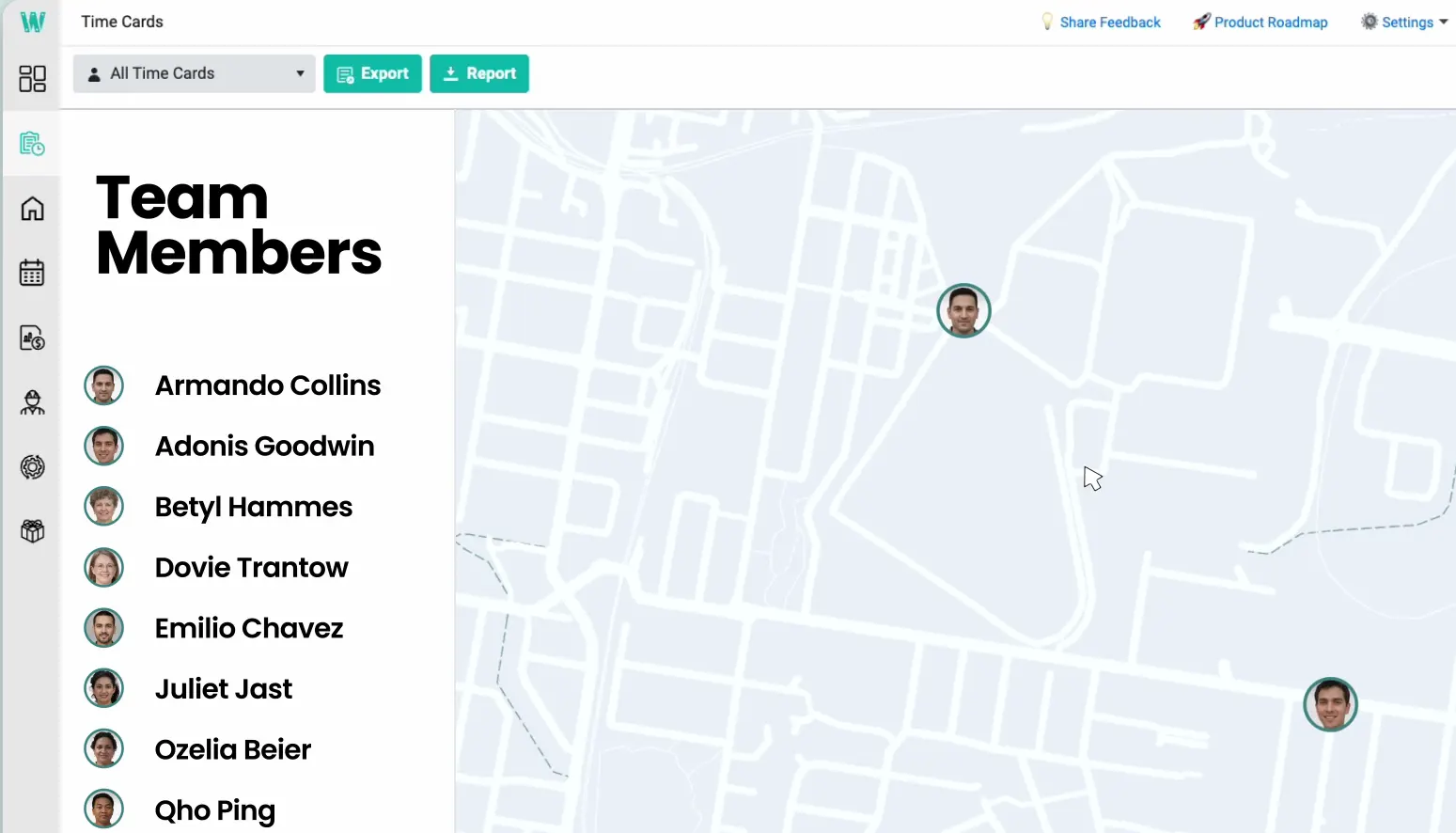Viewport: 1456px width, 833px height.
Task: Open the home icon in sidebar
Action: [x=32, y=208]
